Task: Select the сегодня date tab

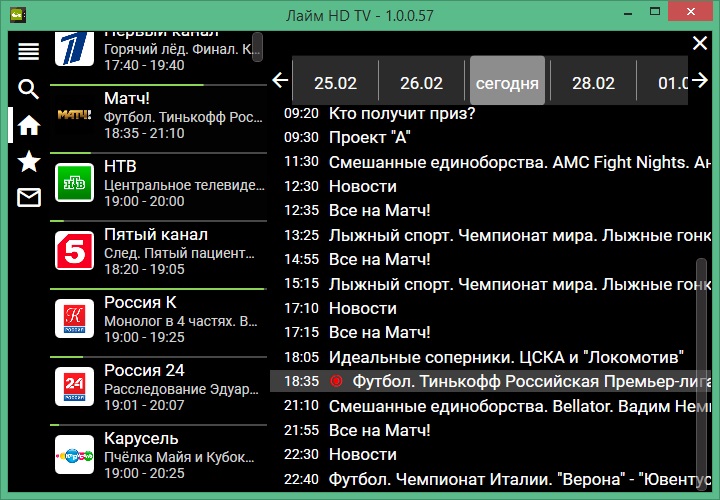Action: coord(507,81)
